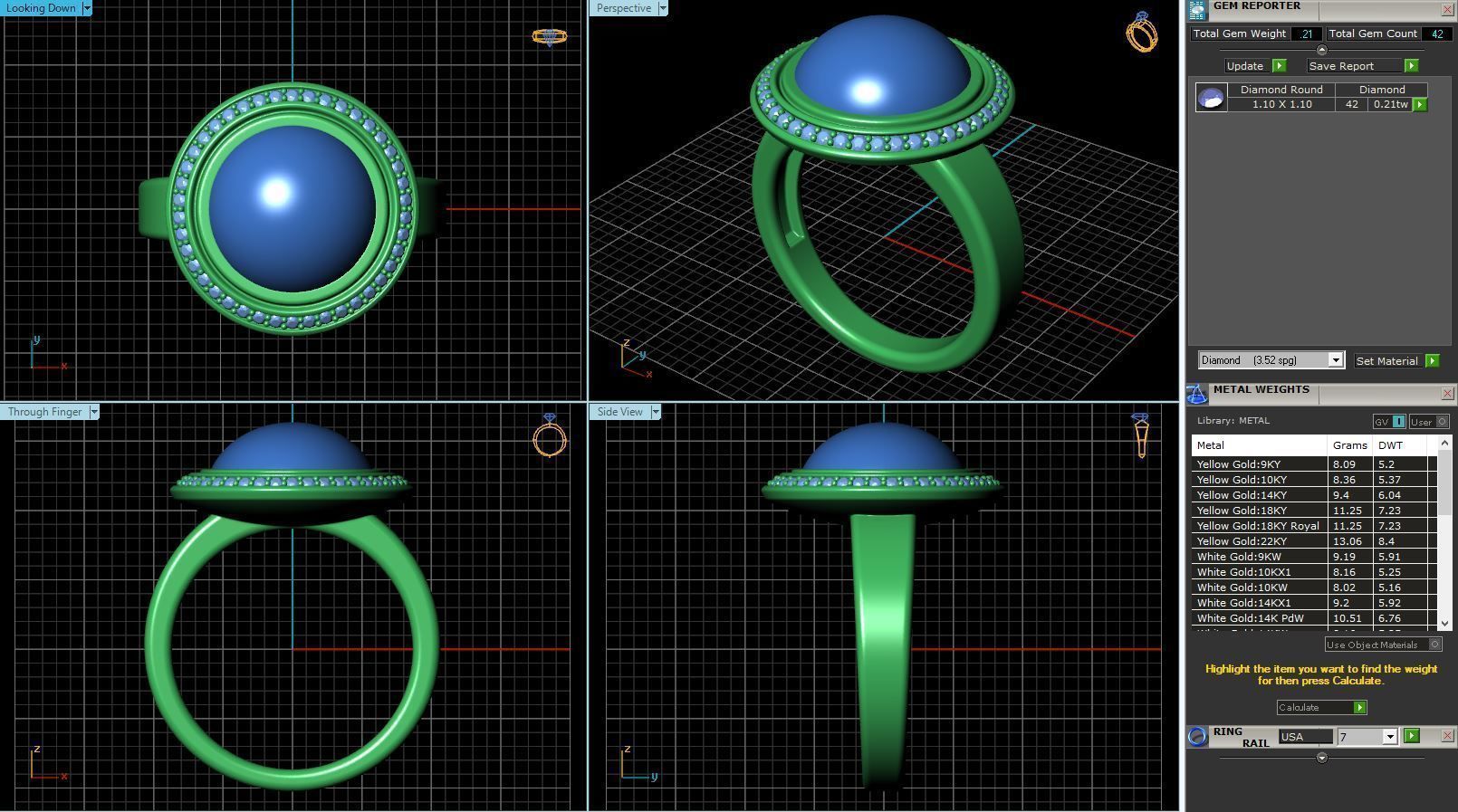This screenshot has height=812, width=1458.
Task: Select the White Gold:9KW row
Action: [x=1314, y=557]
